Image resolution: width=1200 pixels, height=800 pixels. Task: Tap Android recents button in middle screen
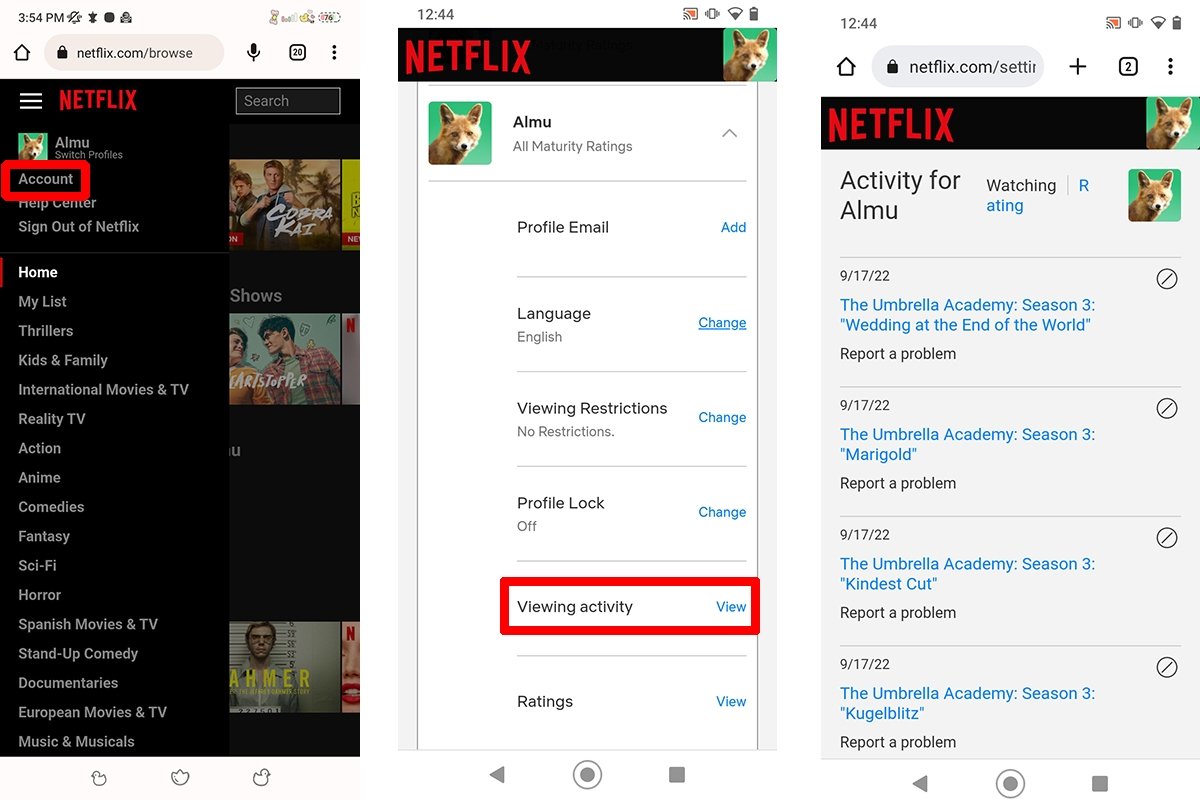(x=677, y=774)
